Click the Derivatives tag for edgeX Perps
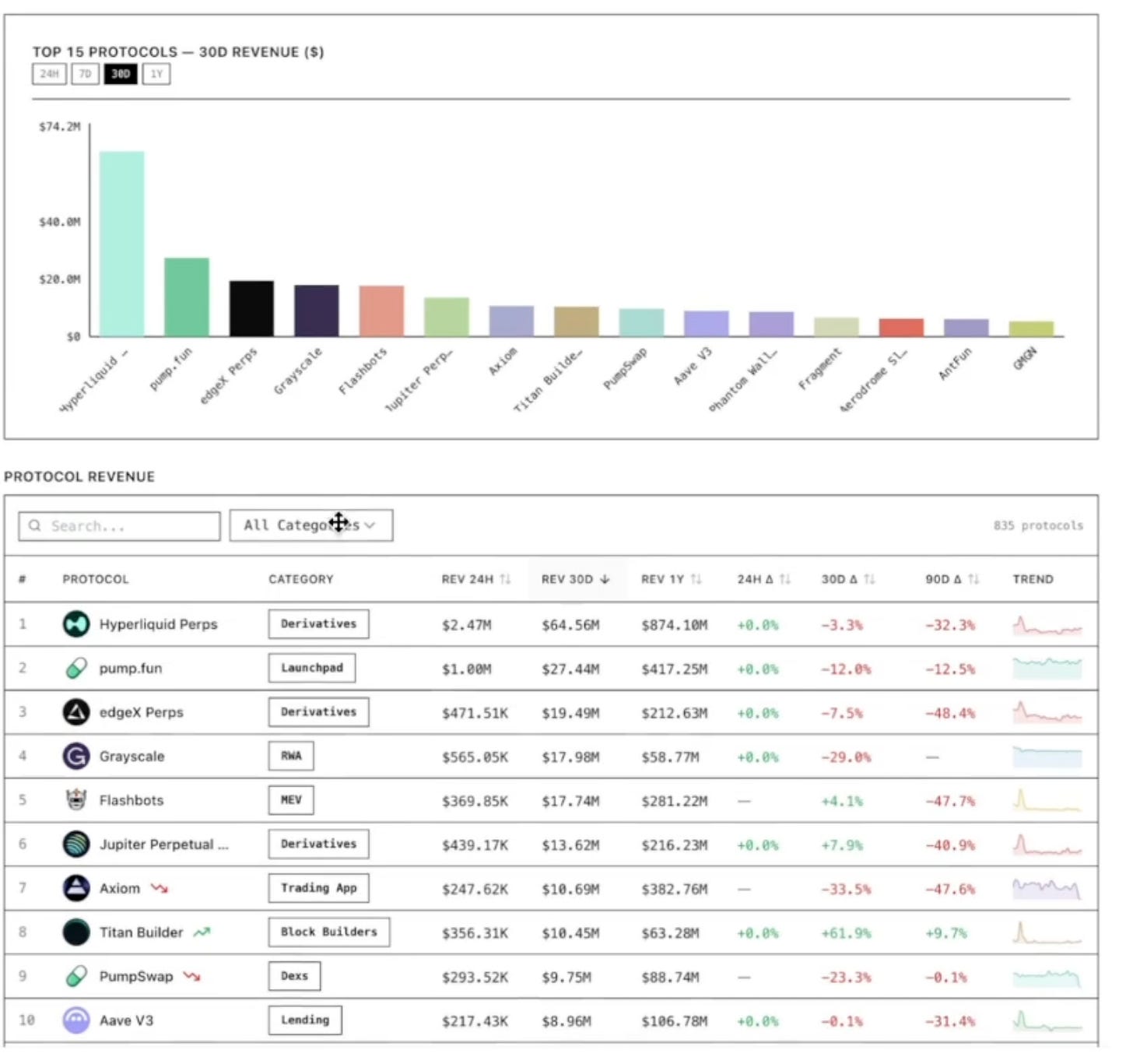 pyautogui.click(x=319, y=712)
